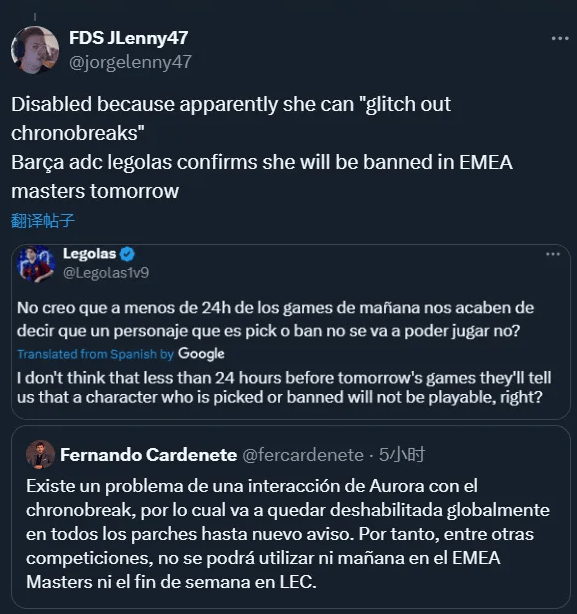577x614 pixels.
Task: Open the Legolas display name
Action: (90, 254)
